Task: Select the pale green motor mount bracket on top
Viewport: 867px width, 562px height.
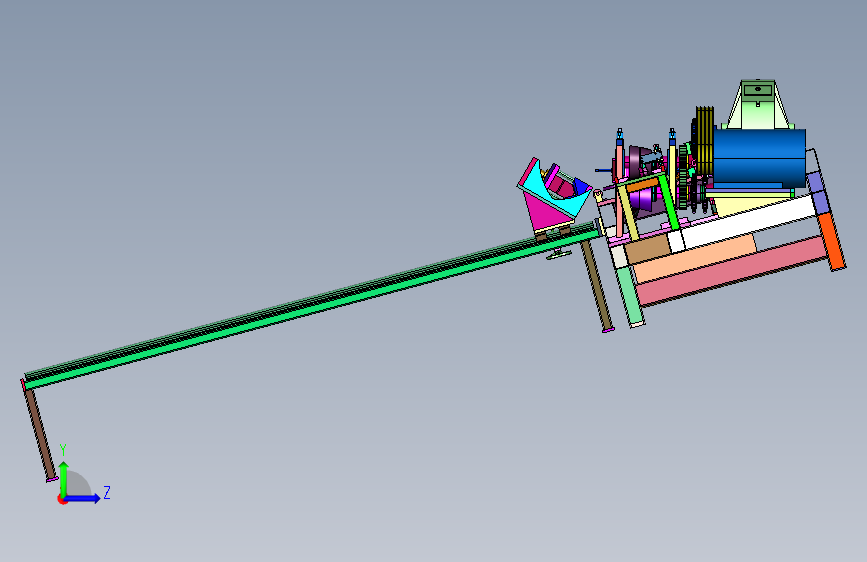Action: [758, 105]
